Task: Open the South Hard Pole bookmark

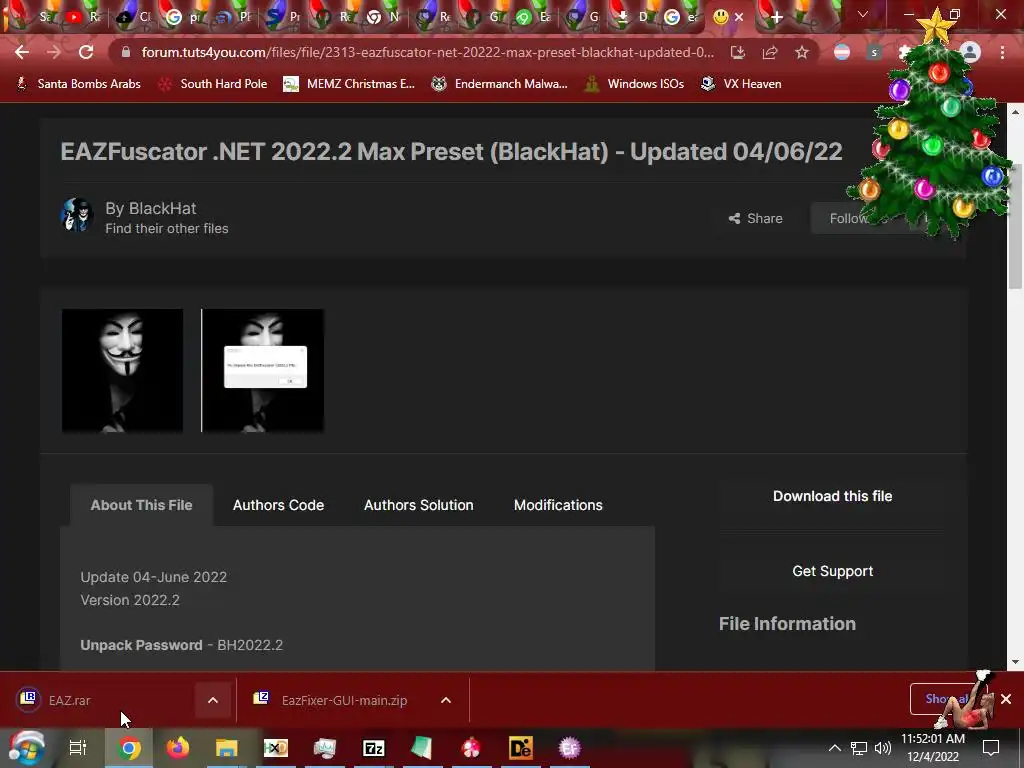Action: (x=213, y=84)
